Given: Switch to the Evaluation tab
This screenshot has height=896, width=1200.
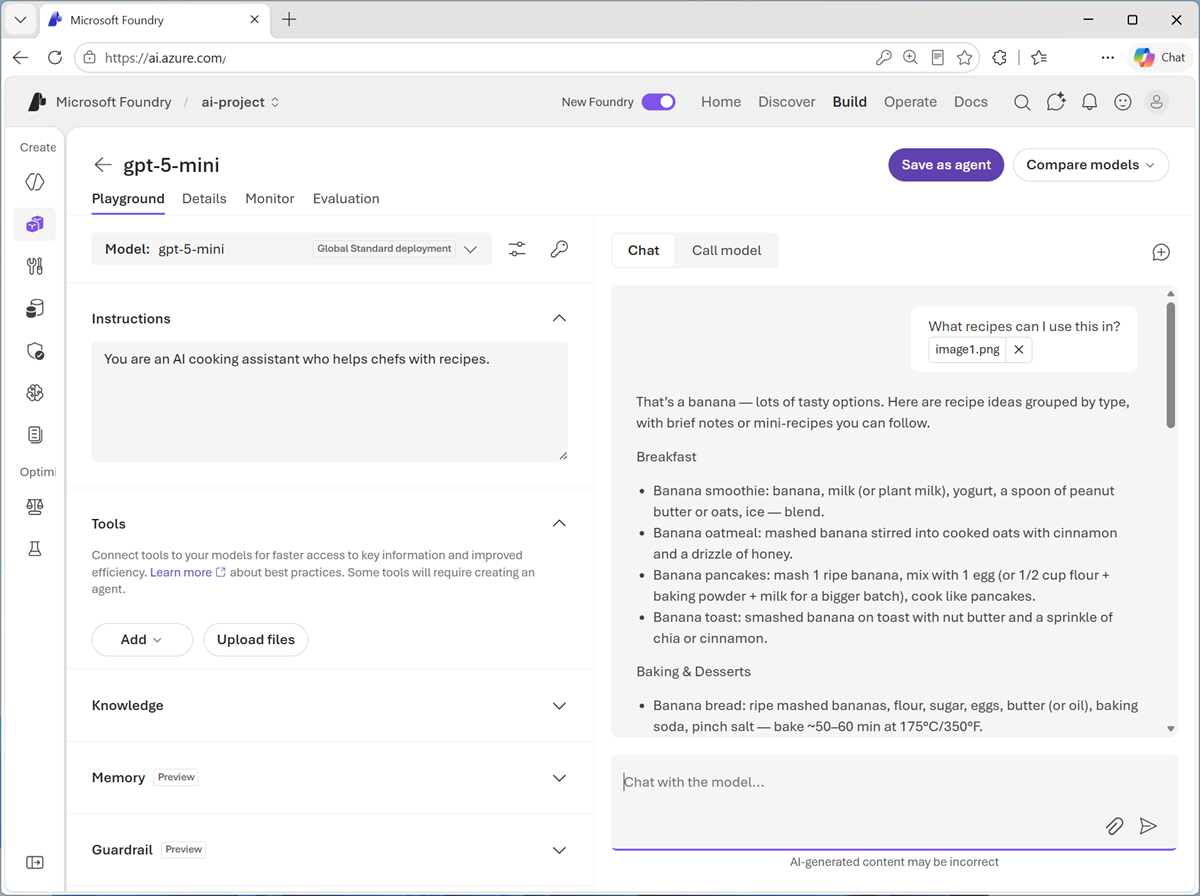Looking at the screenshot, I should pos(346,199).
